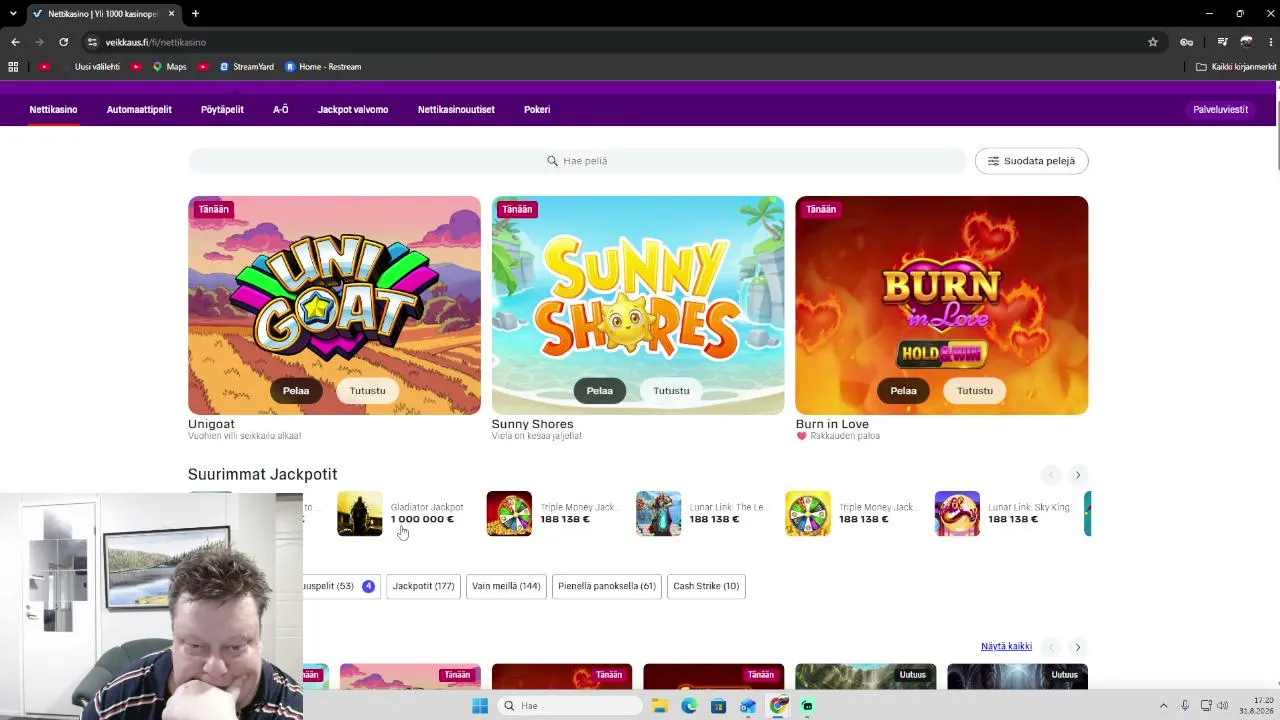Viewport: 1280px width, 720px height.
Task: Open the Chrome profile avatar
Action: click(1246, 42)
